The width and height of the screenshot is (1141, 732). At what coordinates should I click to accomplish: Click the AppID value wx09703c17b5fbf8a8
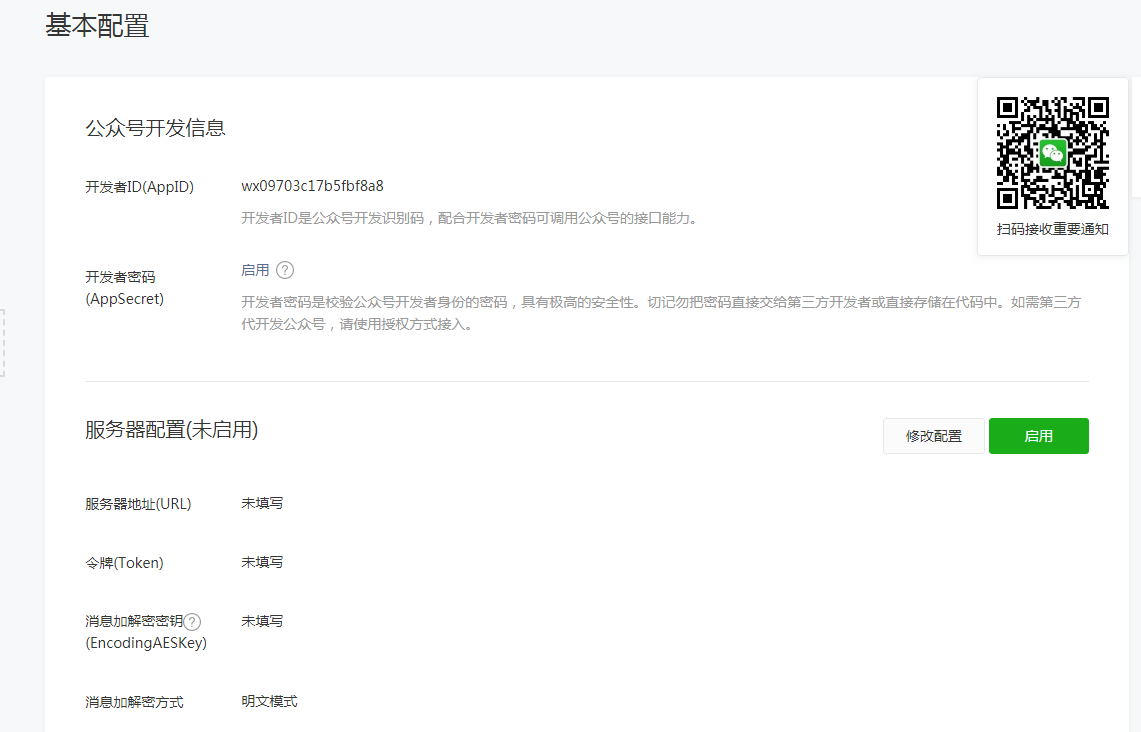click(312, 186)
